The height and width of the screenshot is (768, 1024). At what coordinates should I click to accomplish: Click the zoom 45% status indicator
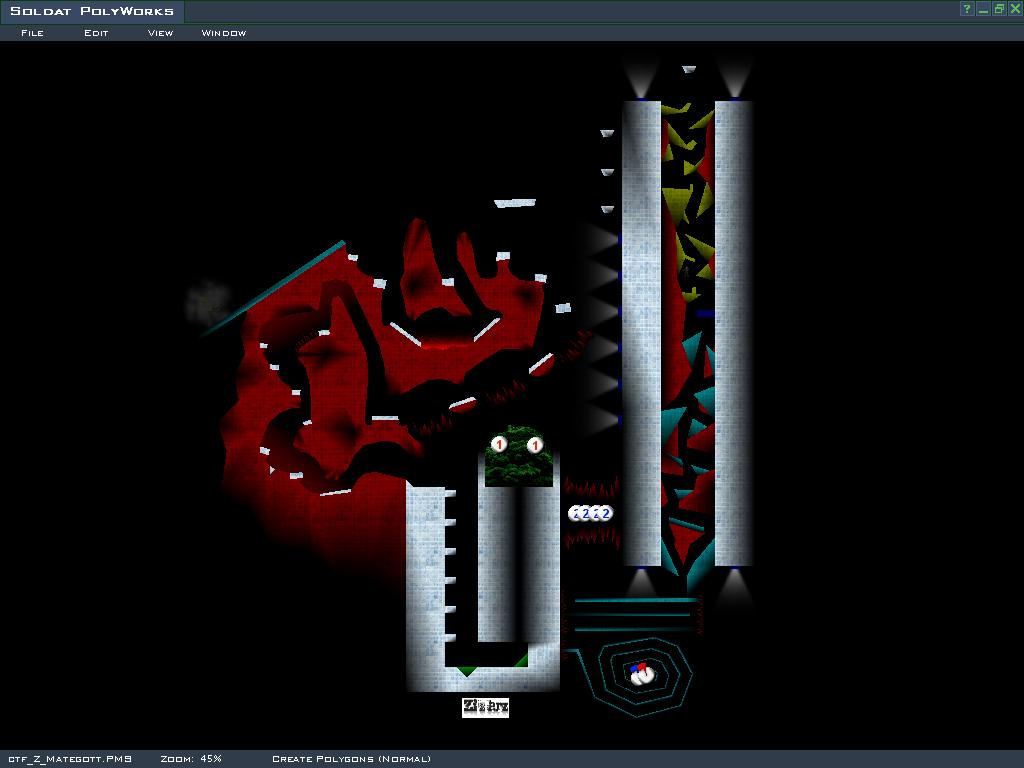point(190,759)
